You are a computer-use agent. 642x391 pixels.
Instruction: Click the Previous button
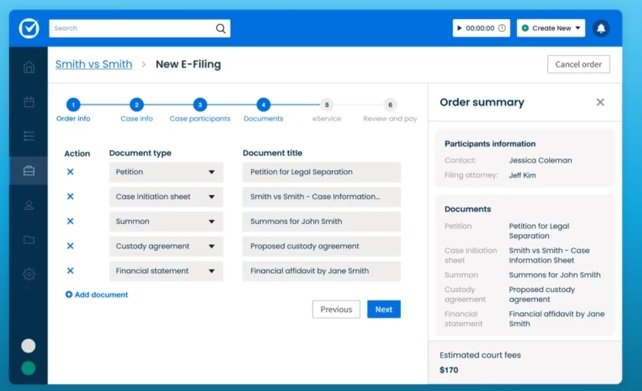pyautogui.click(x=336, y=309)
